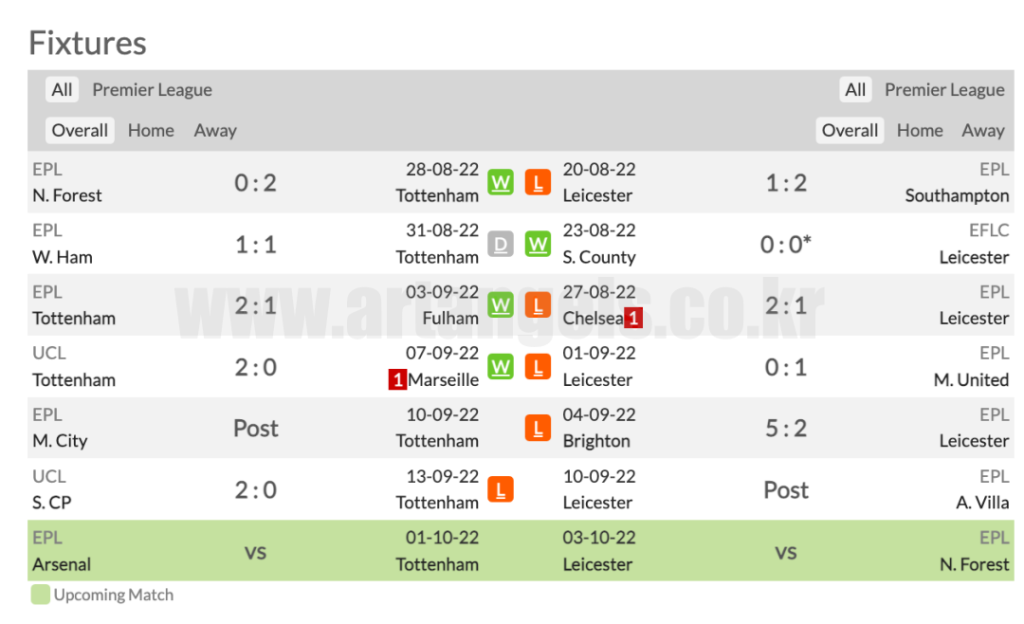Image resolution: width=1024 pixels, height=624 pixels.
Task: Switch left fixtures to the Home filter
Action: coord(151,130)
